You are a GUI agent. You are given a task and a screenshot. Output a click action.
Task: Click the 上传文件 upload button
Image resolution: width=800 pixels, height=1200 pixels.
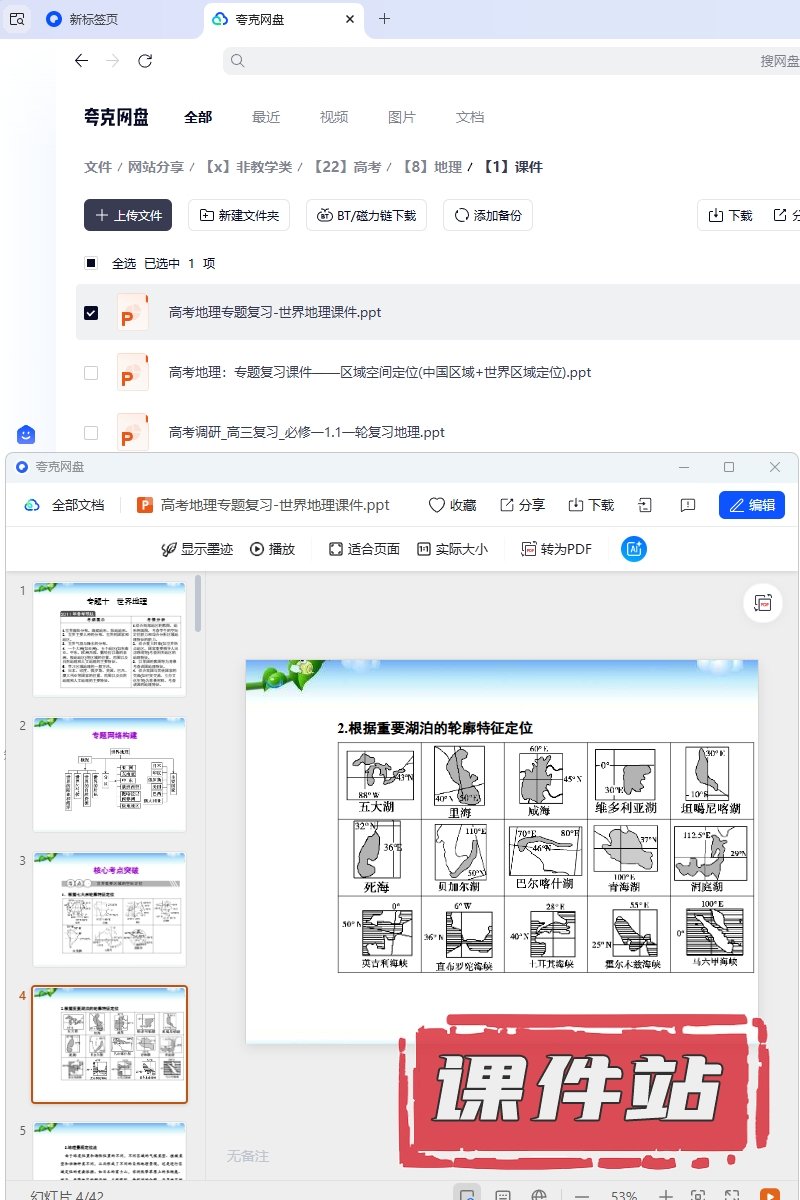click(x=128, y=215)
